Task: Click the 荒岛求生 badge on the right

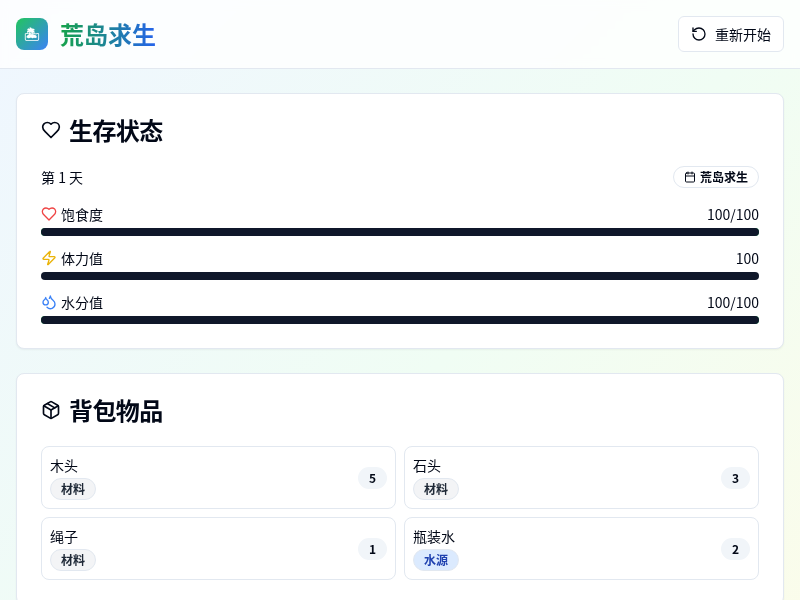Action: [x=716, y=177]
